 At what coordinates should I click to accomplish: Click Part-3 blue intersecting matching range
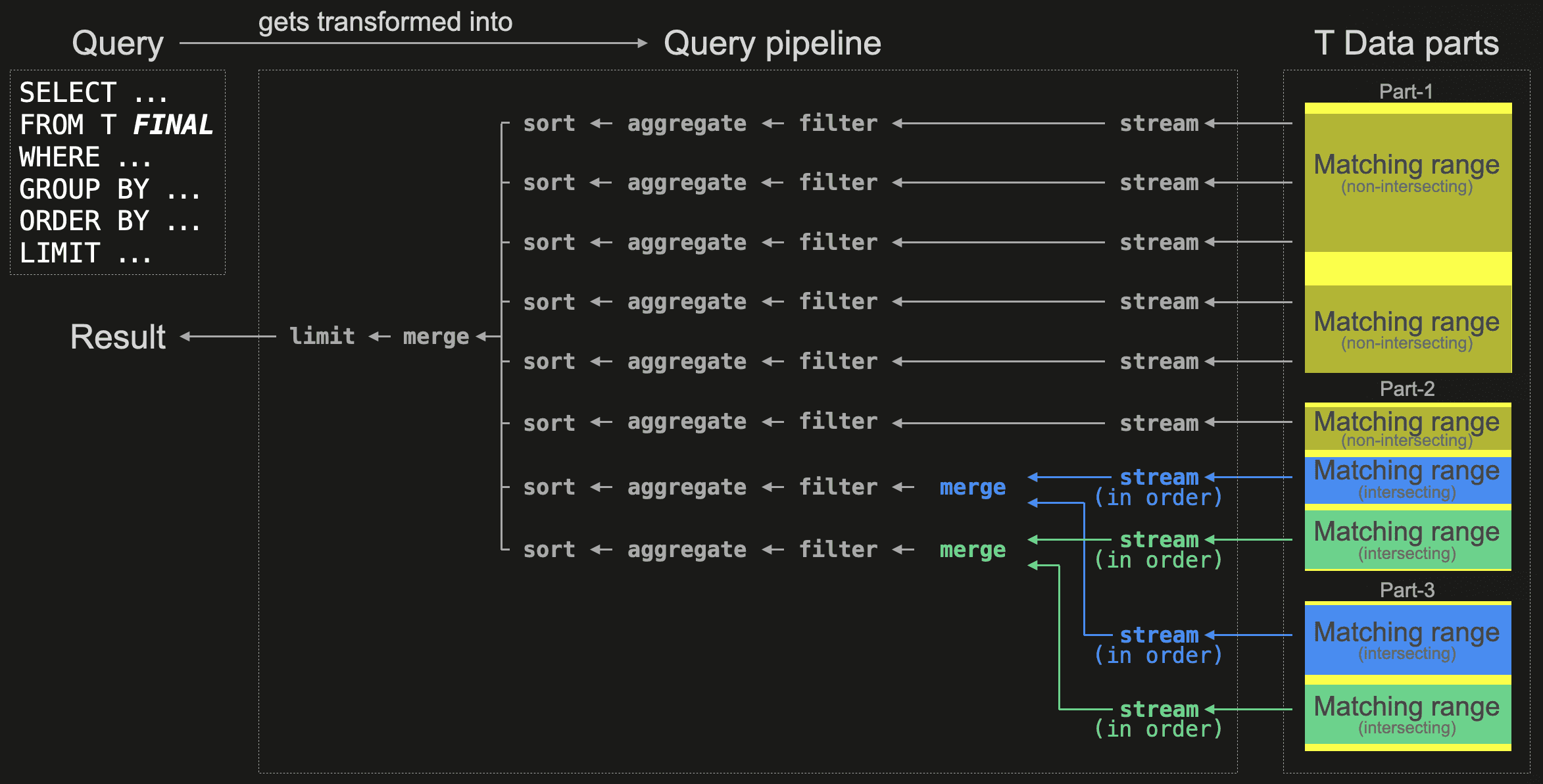(1407, 639)
